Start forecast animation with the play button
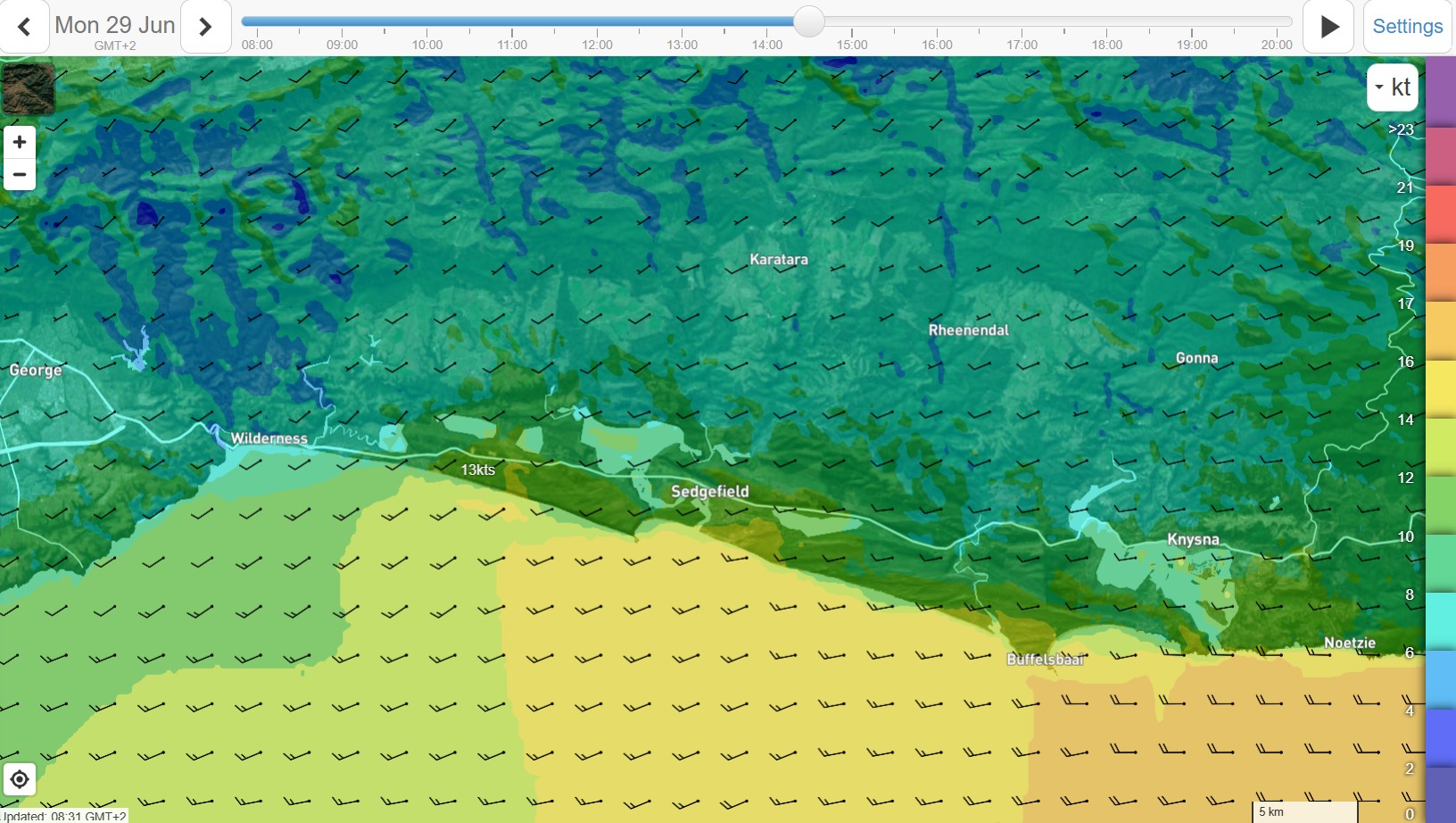The width and height of the screenshot is (1456, 823). click(1329, 27)
